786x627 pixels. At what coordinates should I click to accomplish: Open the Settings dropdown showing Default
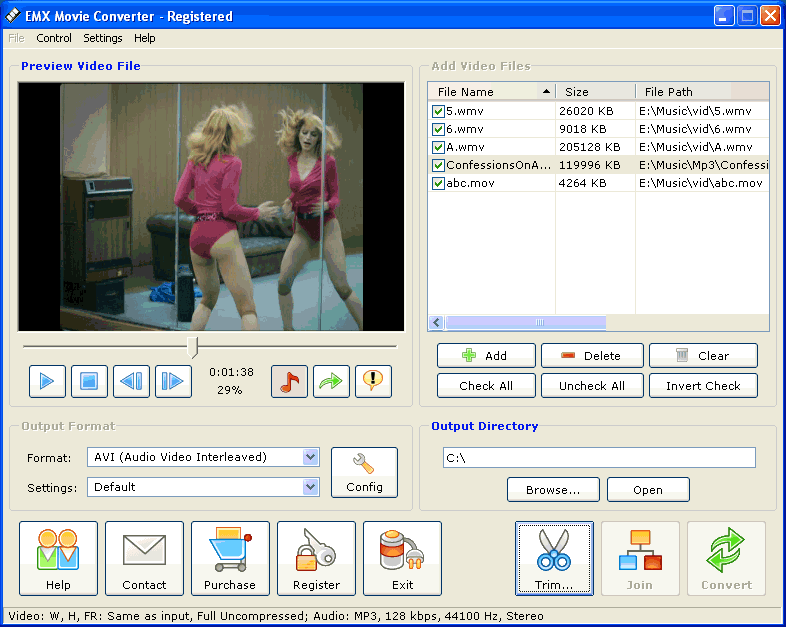[310, 487]
